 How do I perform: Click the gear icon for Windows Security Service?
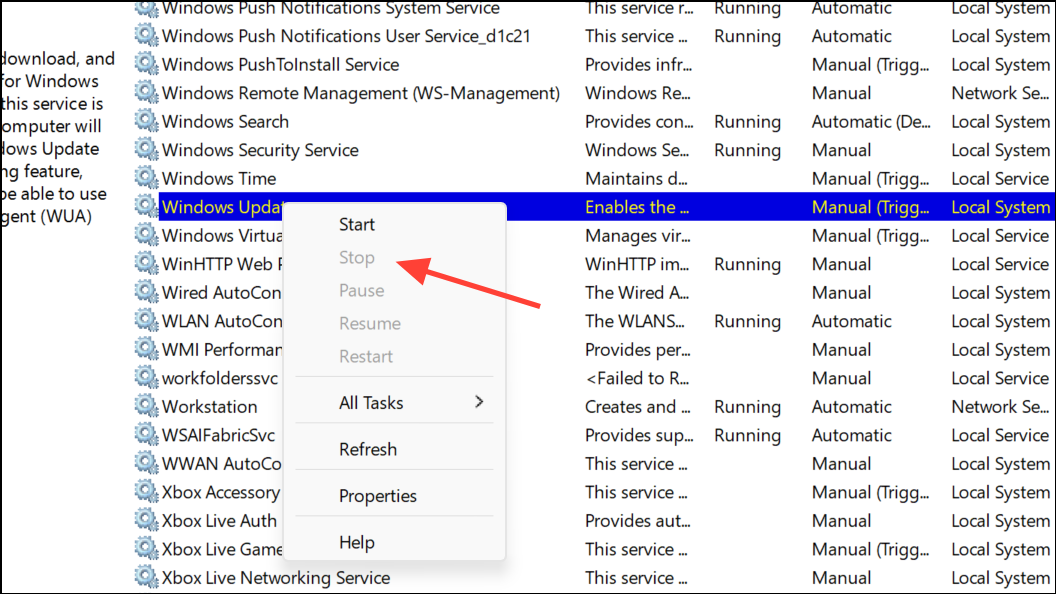pos(146,150)
